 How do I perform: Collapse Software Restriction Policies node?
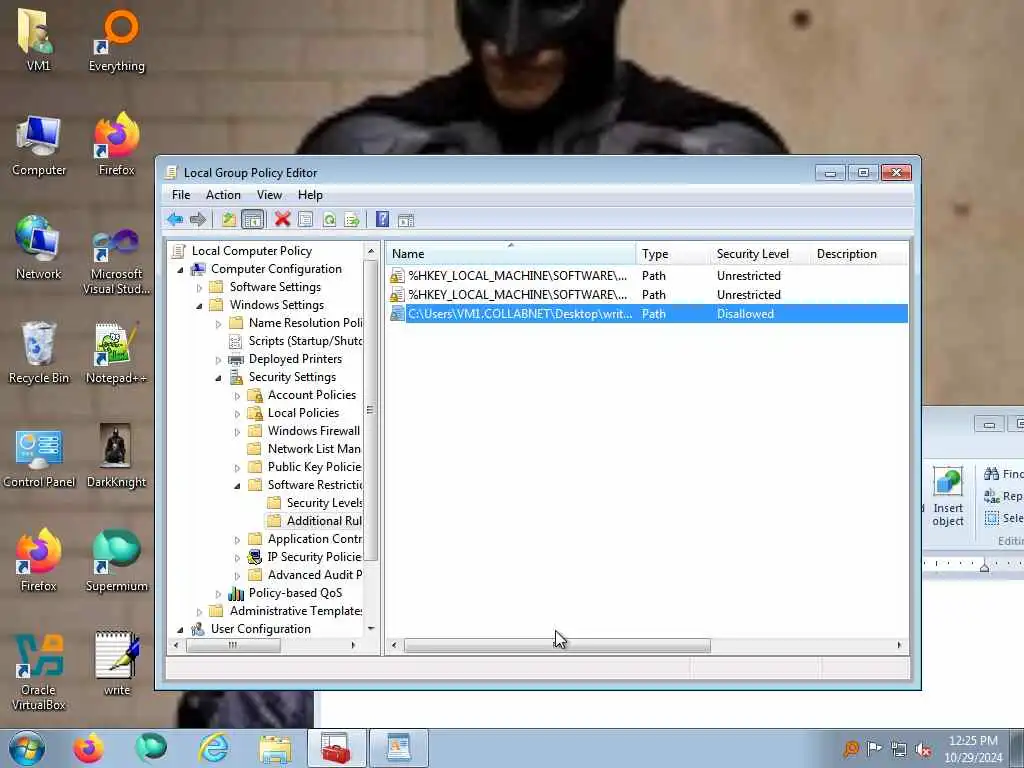click(238, 485)
